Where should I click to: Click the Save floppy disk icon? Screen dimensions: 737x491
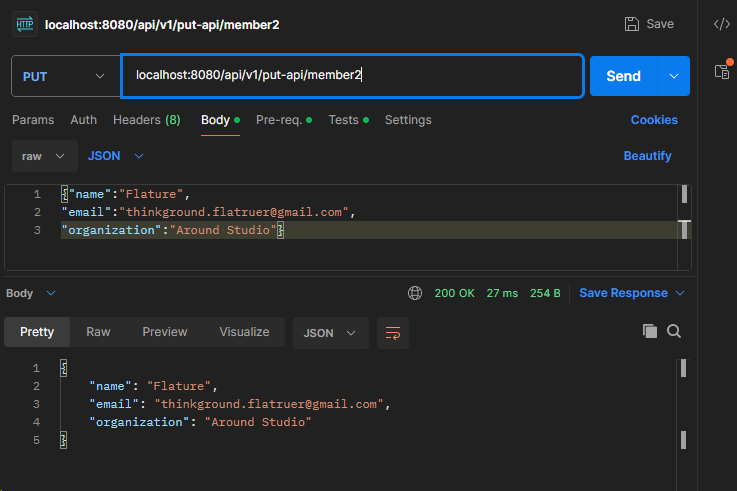click(631, 24)
